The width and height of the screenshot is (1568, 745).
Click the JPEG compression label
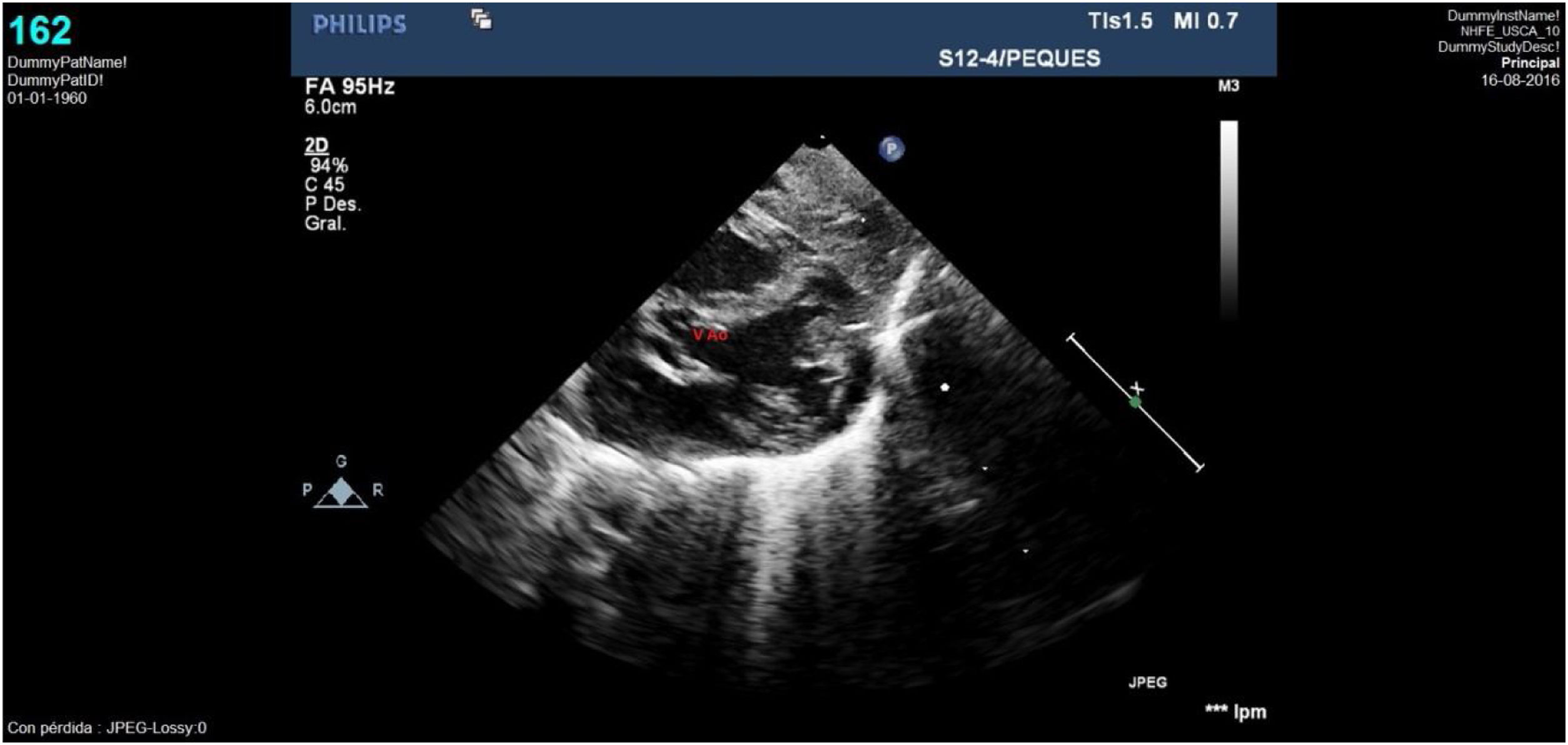[1147, 682]
